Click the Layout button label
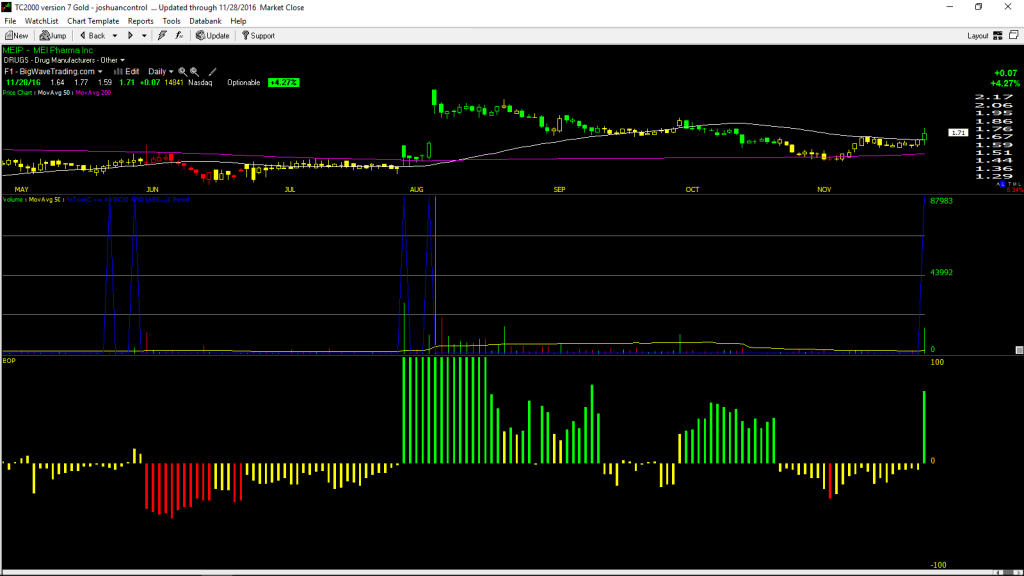This screenshot has width=1024, height=576. 978,36
